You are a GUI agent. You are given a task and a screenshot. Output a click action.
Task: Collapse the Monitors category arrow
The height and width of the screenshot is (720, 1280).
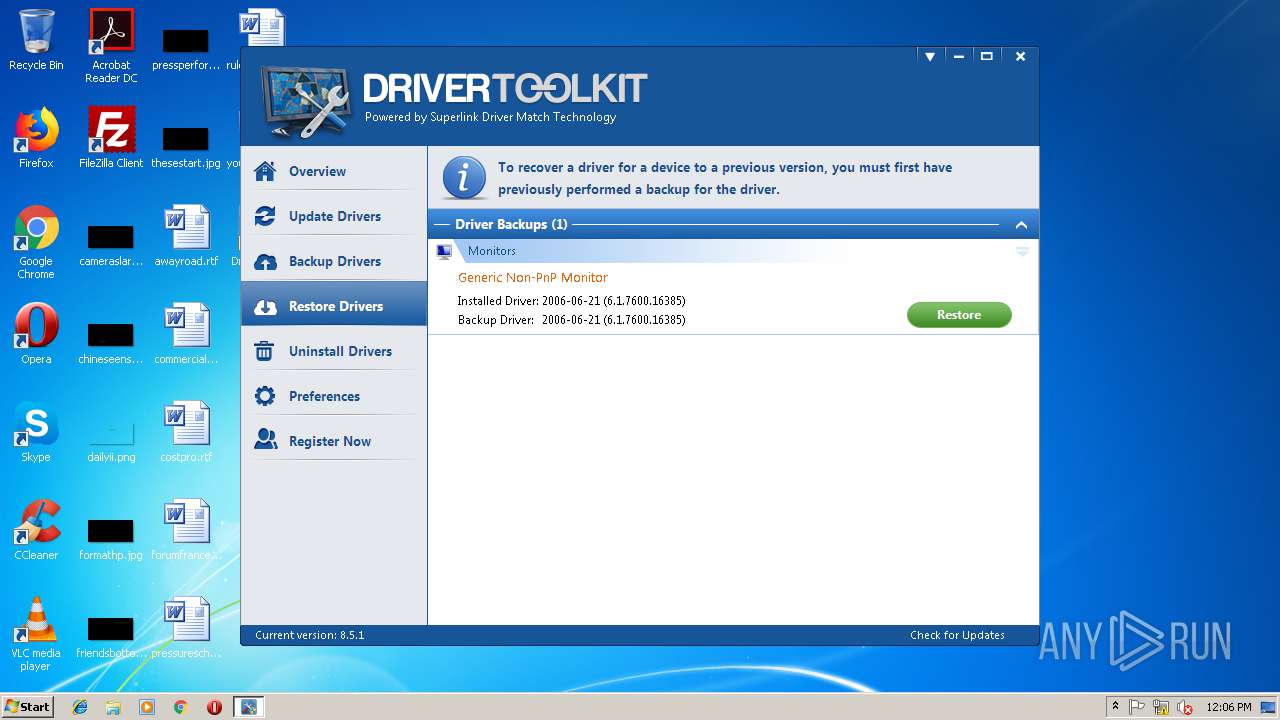[1022, 252]
